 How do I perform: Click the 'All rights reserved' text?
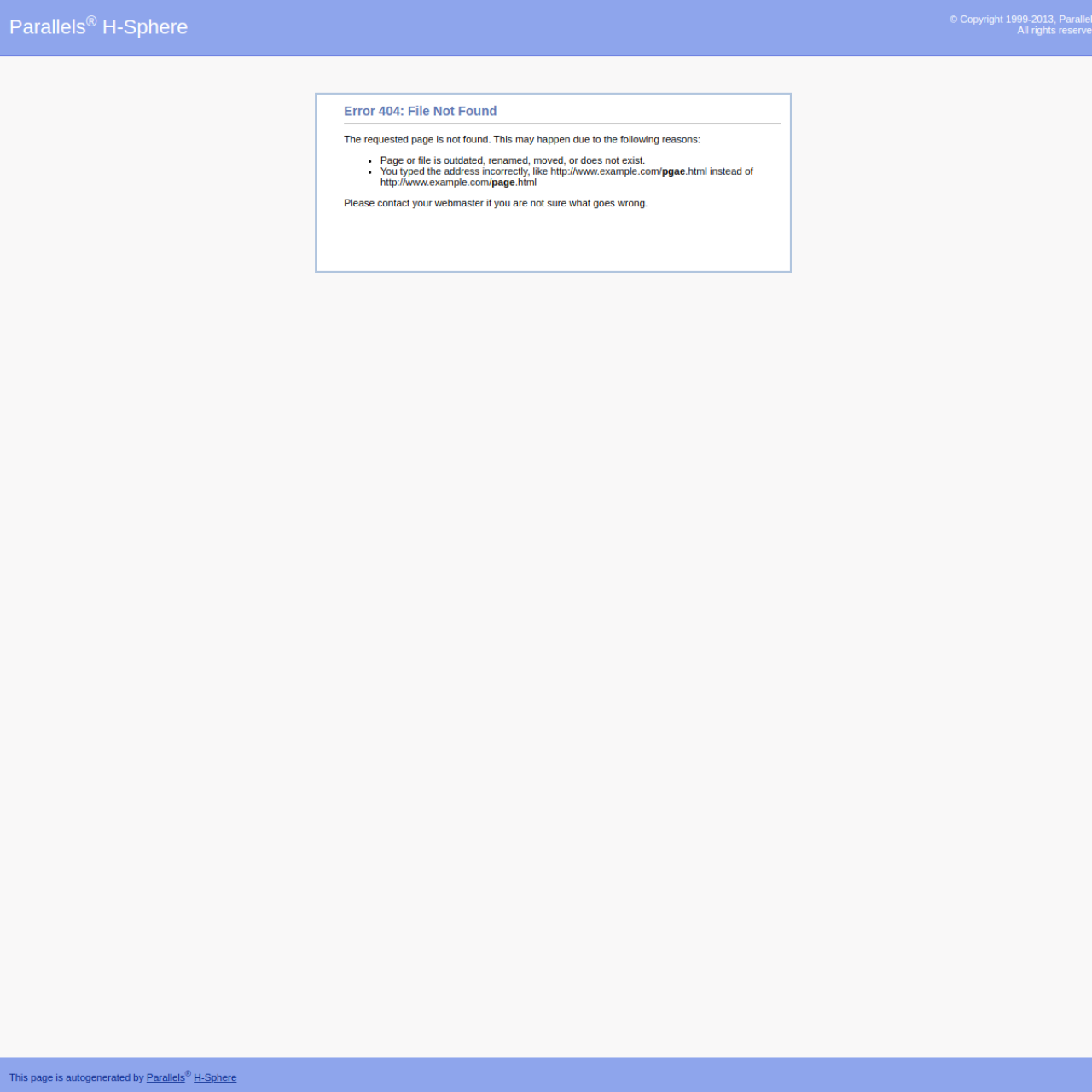[1054, 30]
